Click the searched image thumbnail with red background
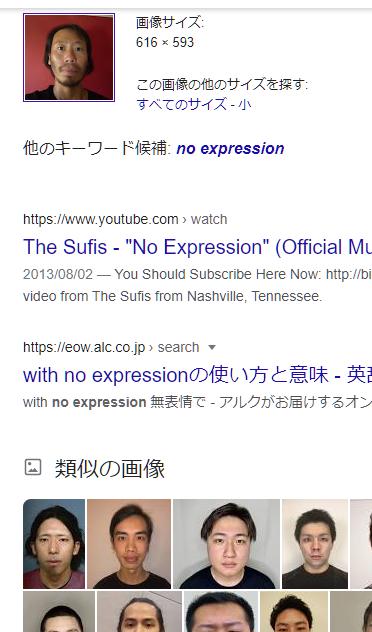372x632 pixels. pos(69,57)
